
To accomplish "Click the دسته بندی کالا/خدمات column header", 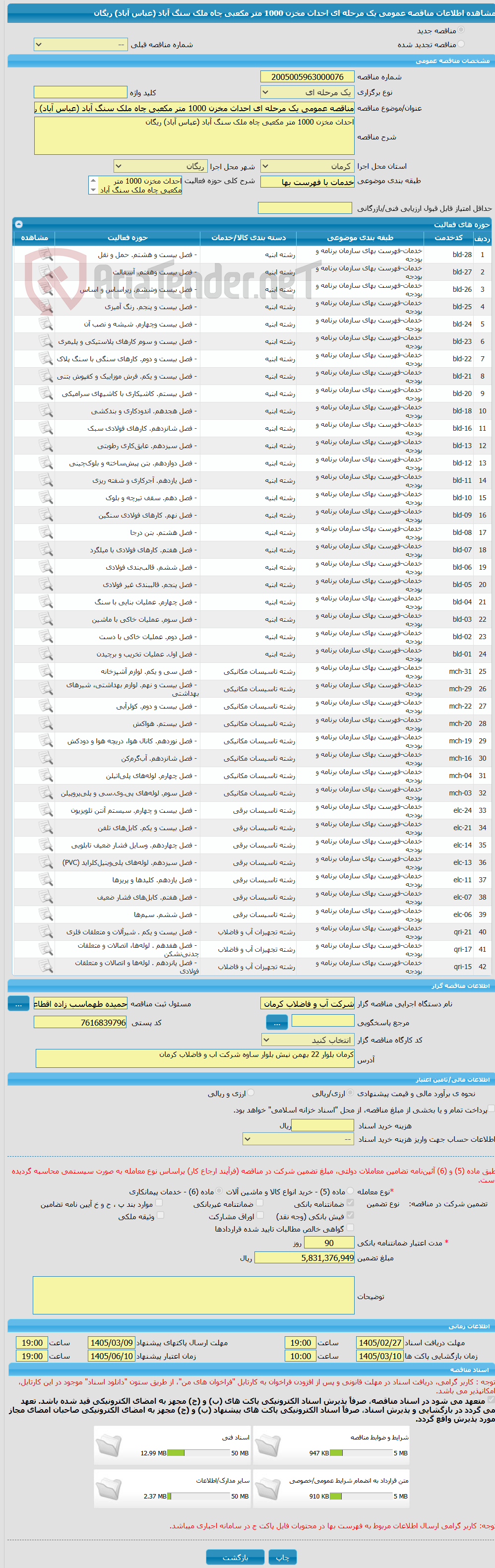I will coord(248,237).
